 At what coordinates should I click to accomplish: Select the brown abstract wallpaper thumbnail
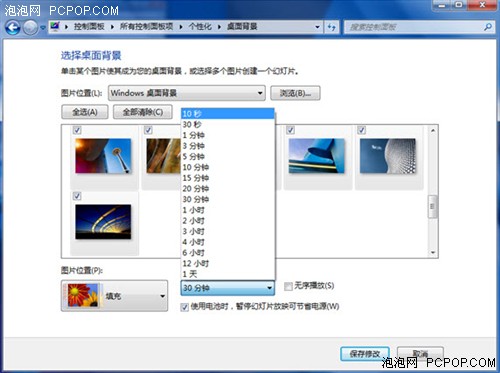click(163, 156)
